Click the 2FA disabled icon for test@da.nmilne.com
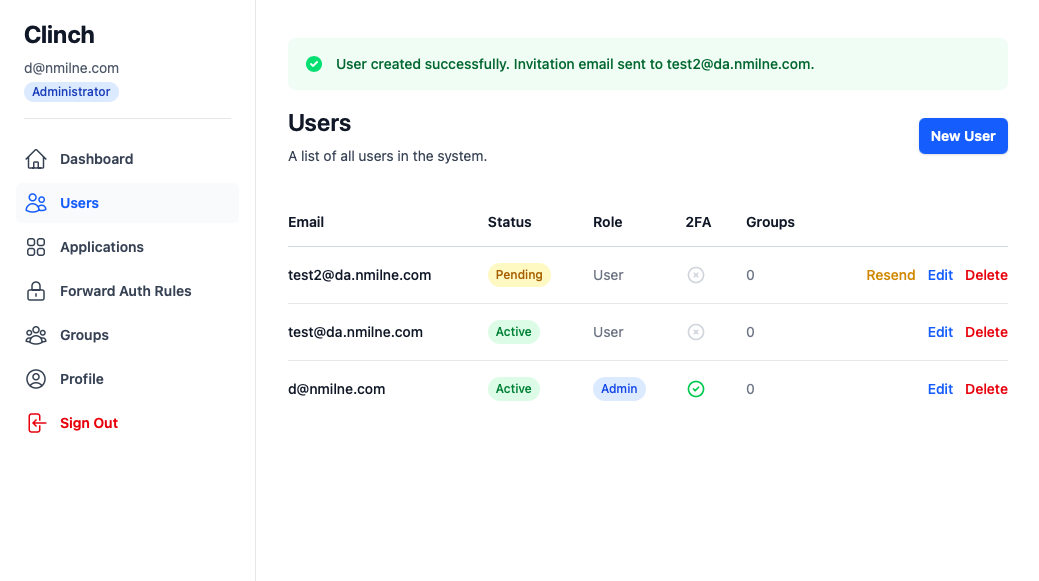Screen dimensions: 1039x581 tap(696, 332)
